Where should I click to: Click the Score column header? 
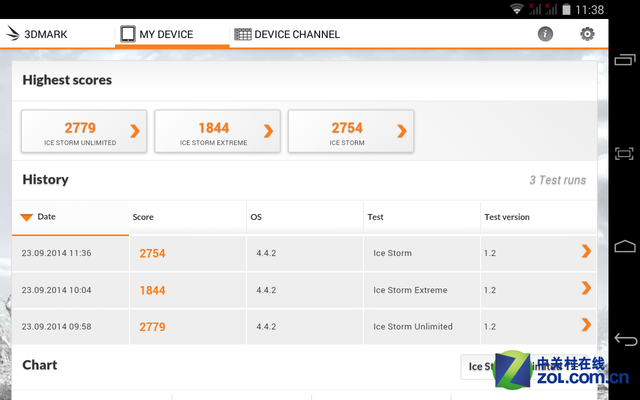point(188,217)
